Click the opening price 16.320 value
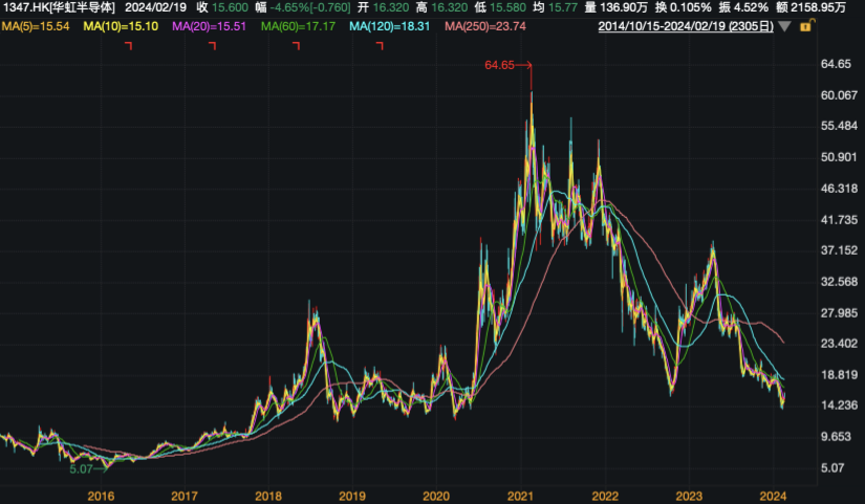 [390, 8]
